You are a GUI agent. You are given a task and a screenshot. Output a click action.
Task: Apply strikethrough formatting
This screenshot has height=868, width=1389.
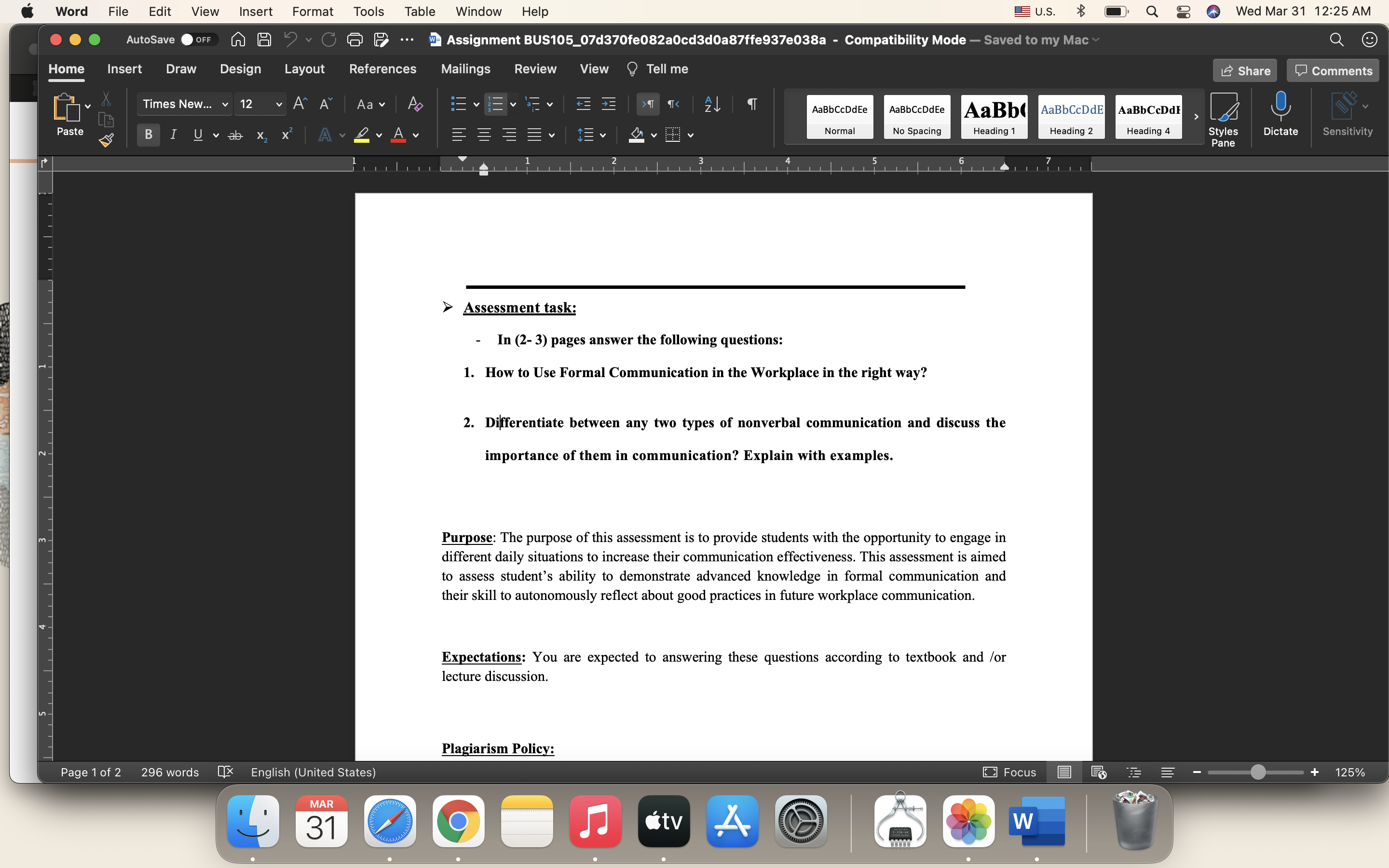pyautogui.click(x=235, y=135)
